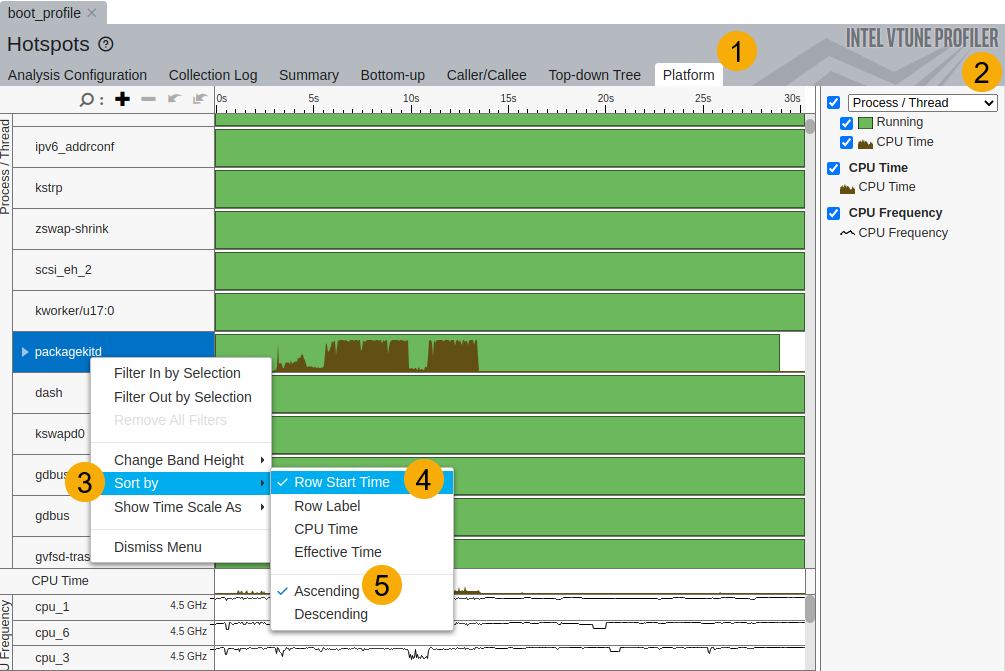The image size is (1005, 671).
Task: Open the Process / Thread dropdown
Action: [922, 103]
